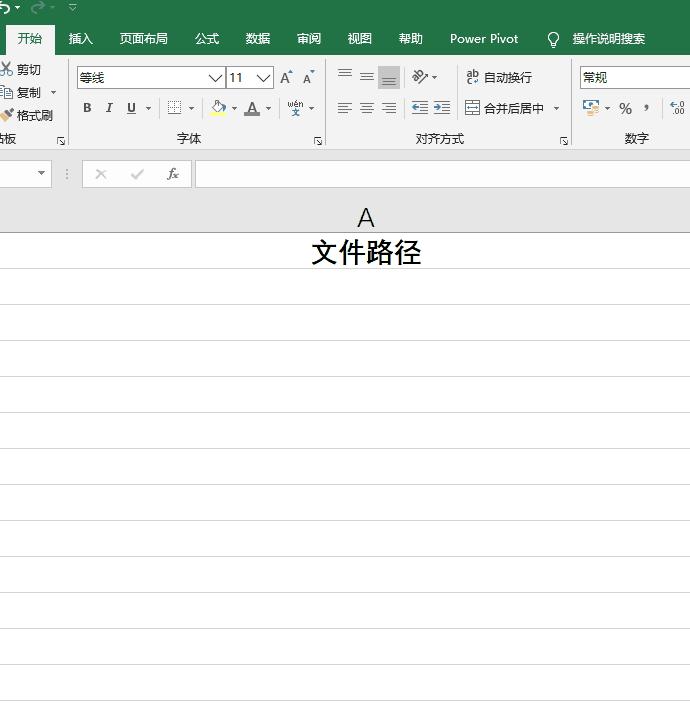This screenshot has height=728, width=690.
Task: Open the Undo history dropdown arrow
Action: (x=18, y=8)
